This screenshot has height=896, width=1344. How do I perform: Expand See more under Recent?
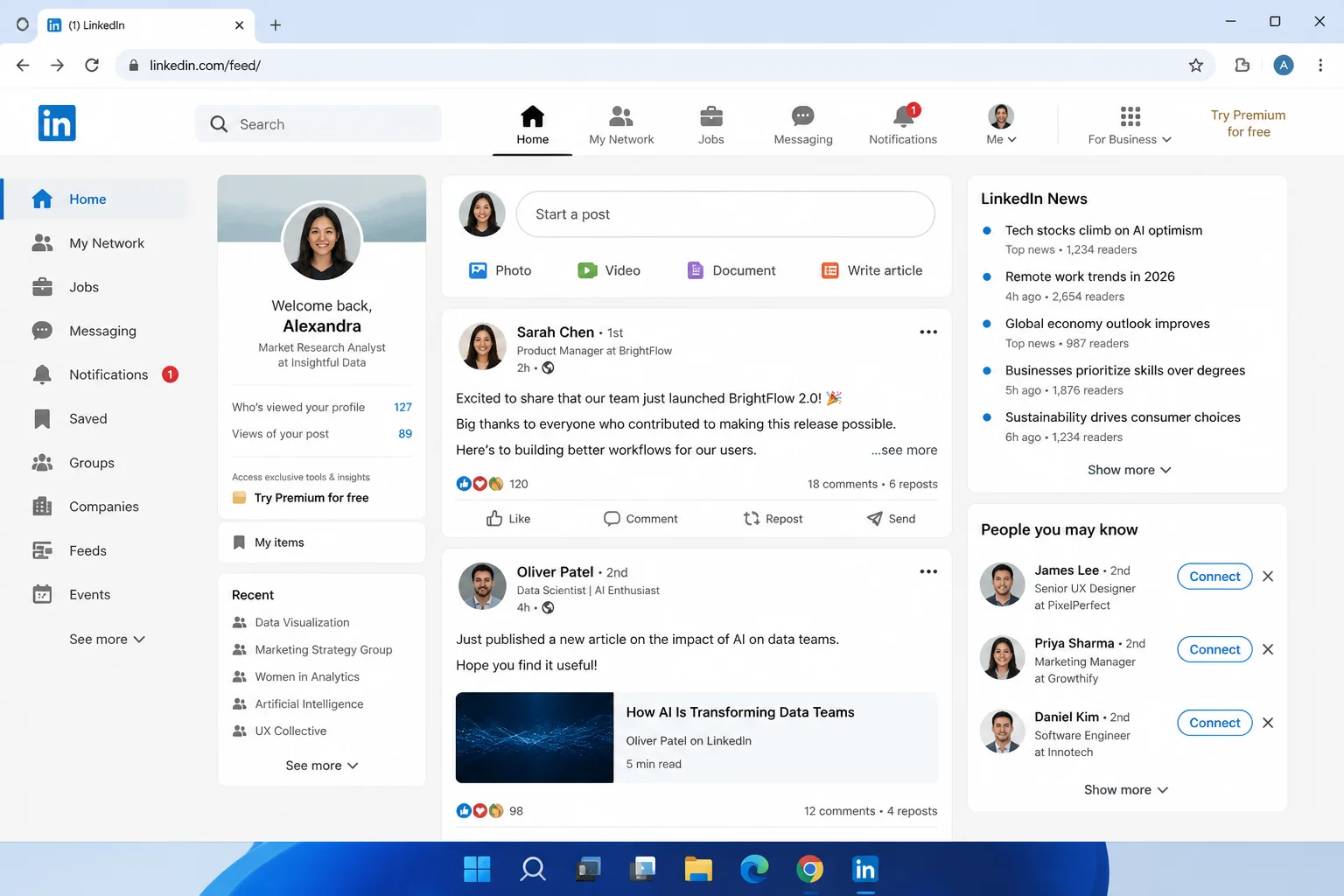pos(321,766)
